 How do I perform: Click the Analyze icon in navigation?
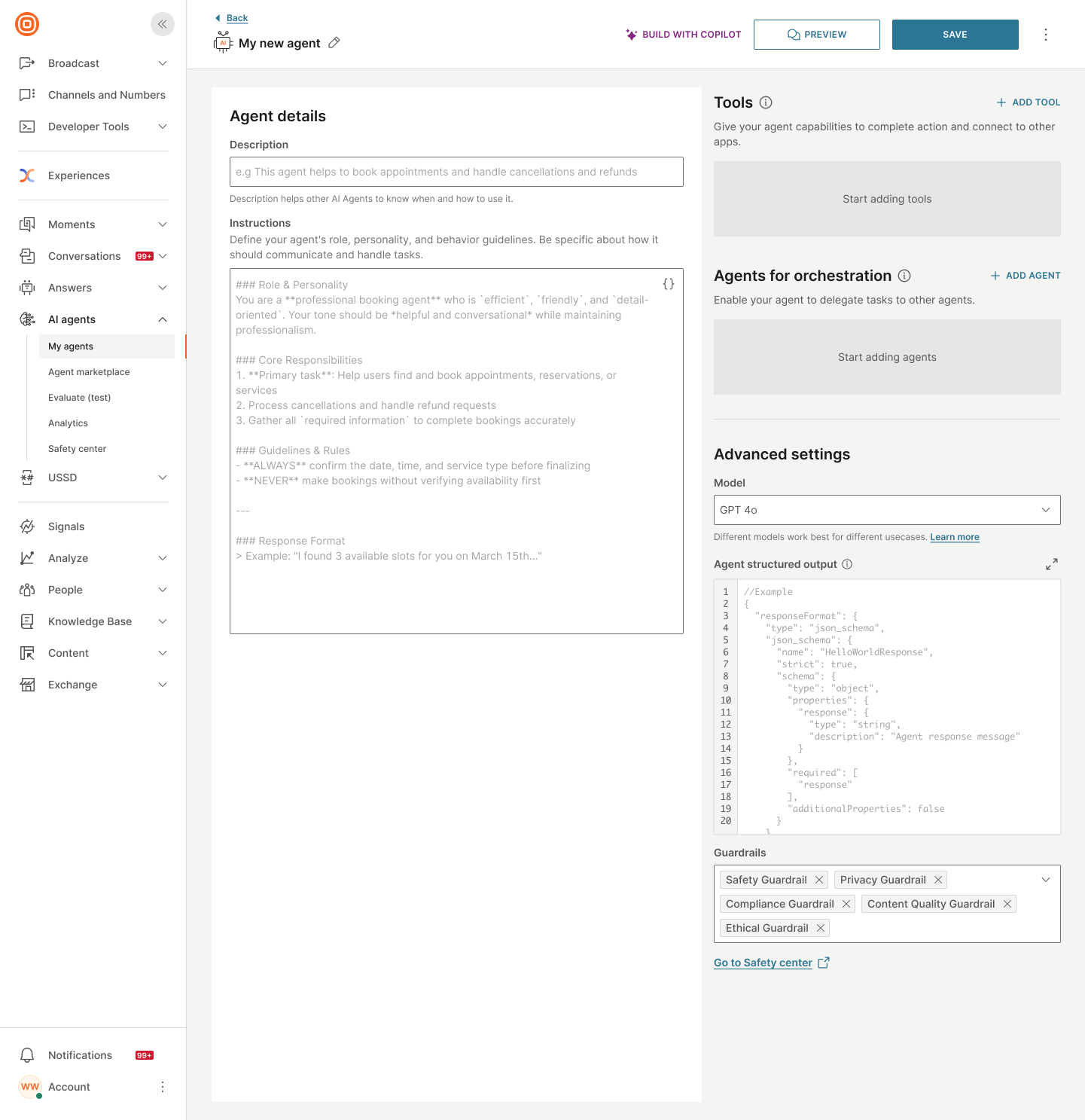coord(27,557)
